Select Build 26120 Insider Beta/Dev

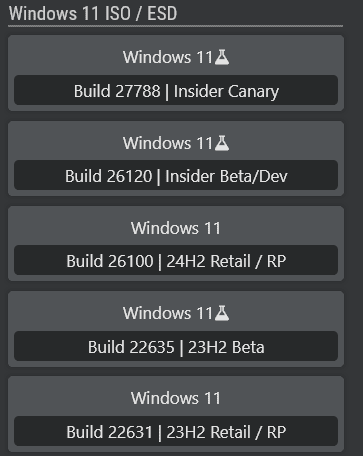point(176,175)
